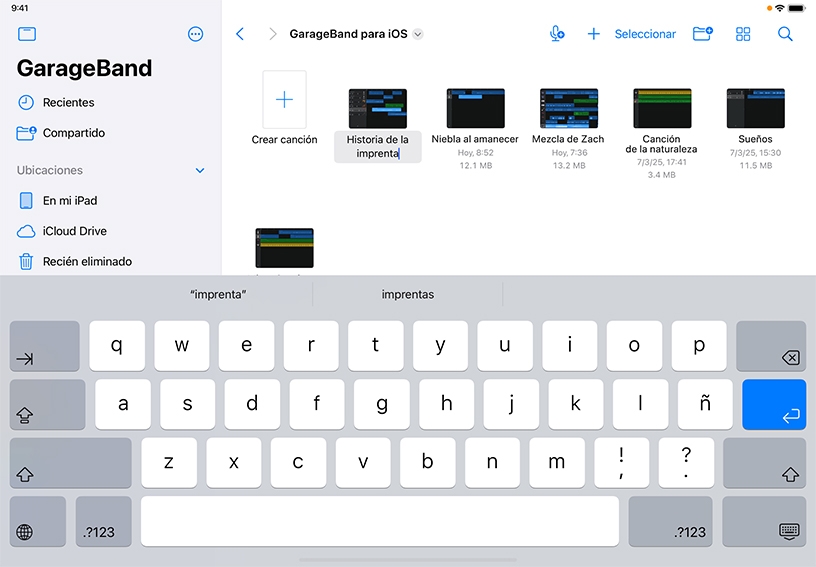Hide keyboard with the keyboard icon key
The height and width of the screenshot is (567, 816).
pos(764,521)
